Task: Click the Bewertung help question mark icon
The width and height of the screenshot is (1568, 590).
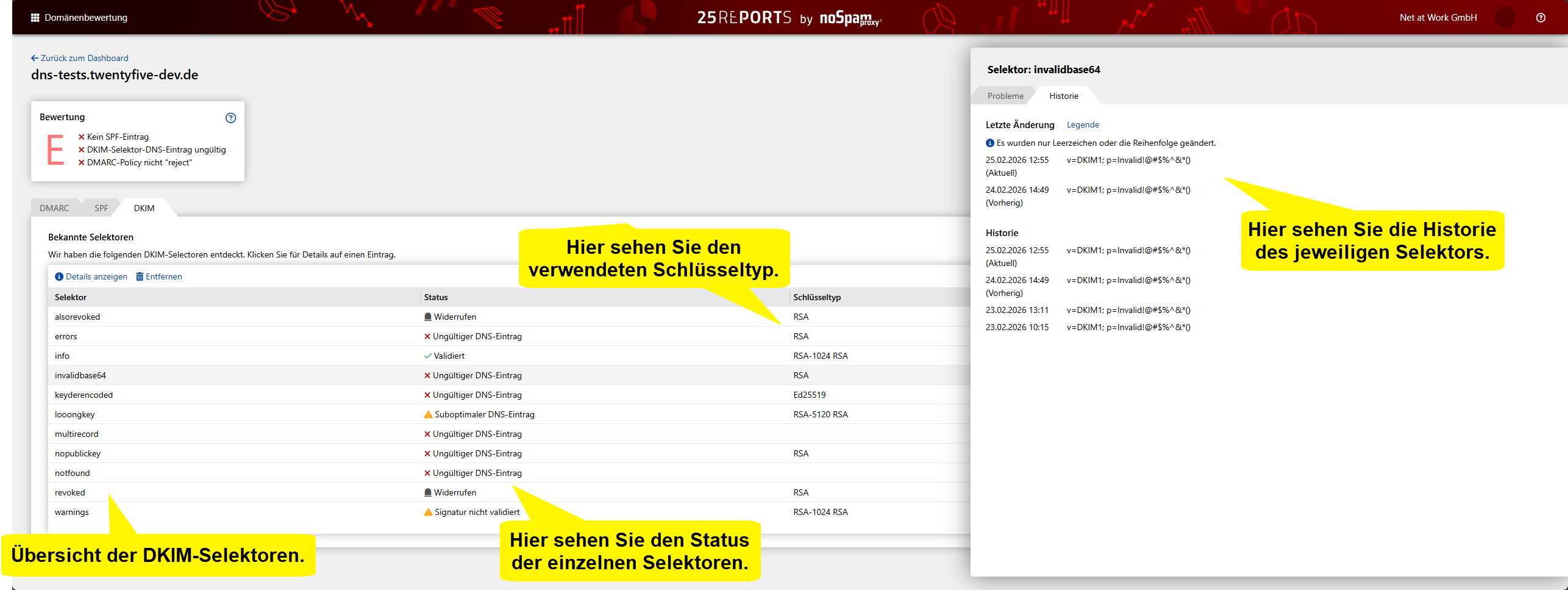Action: [x=230, y=118]
